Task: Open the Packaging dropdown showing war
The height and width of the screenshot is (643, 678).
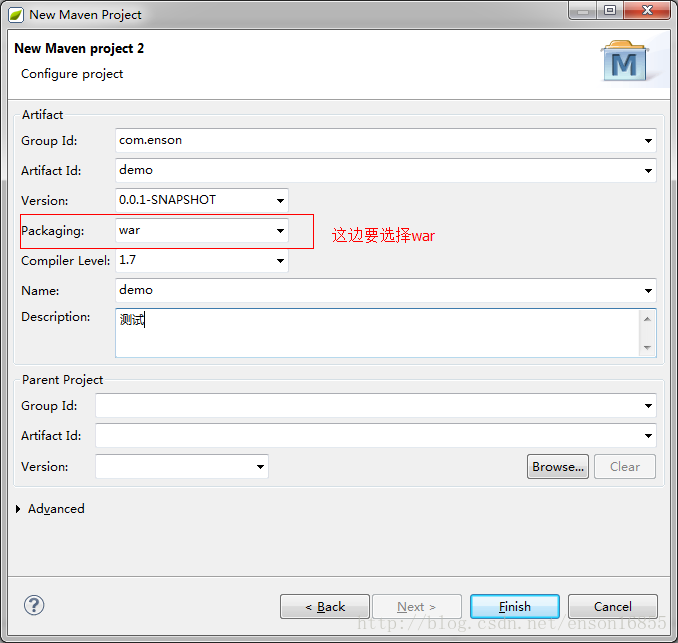Action: coord(280,230)
